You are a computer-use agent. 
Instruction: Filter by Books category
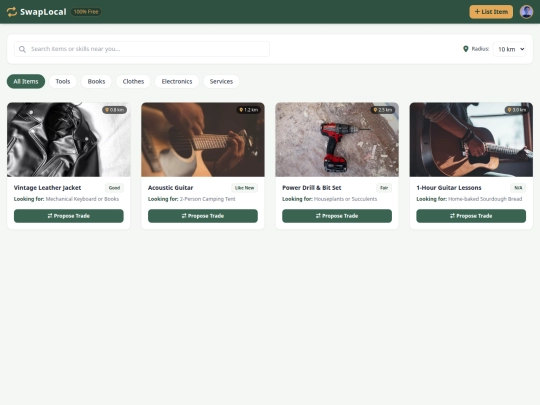(96, 82)
